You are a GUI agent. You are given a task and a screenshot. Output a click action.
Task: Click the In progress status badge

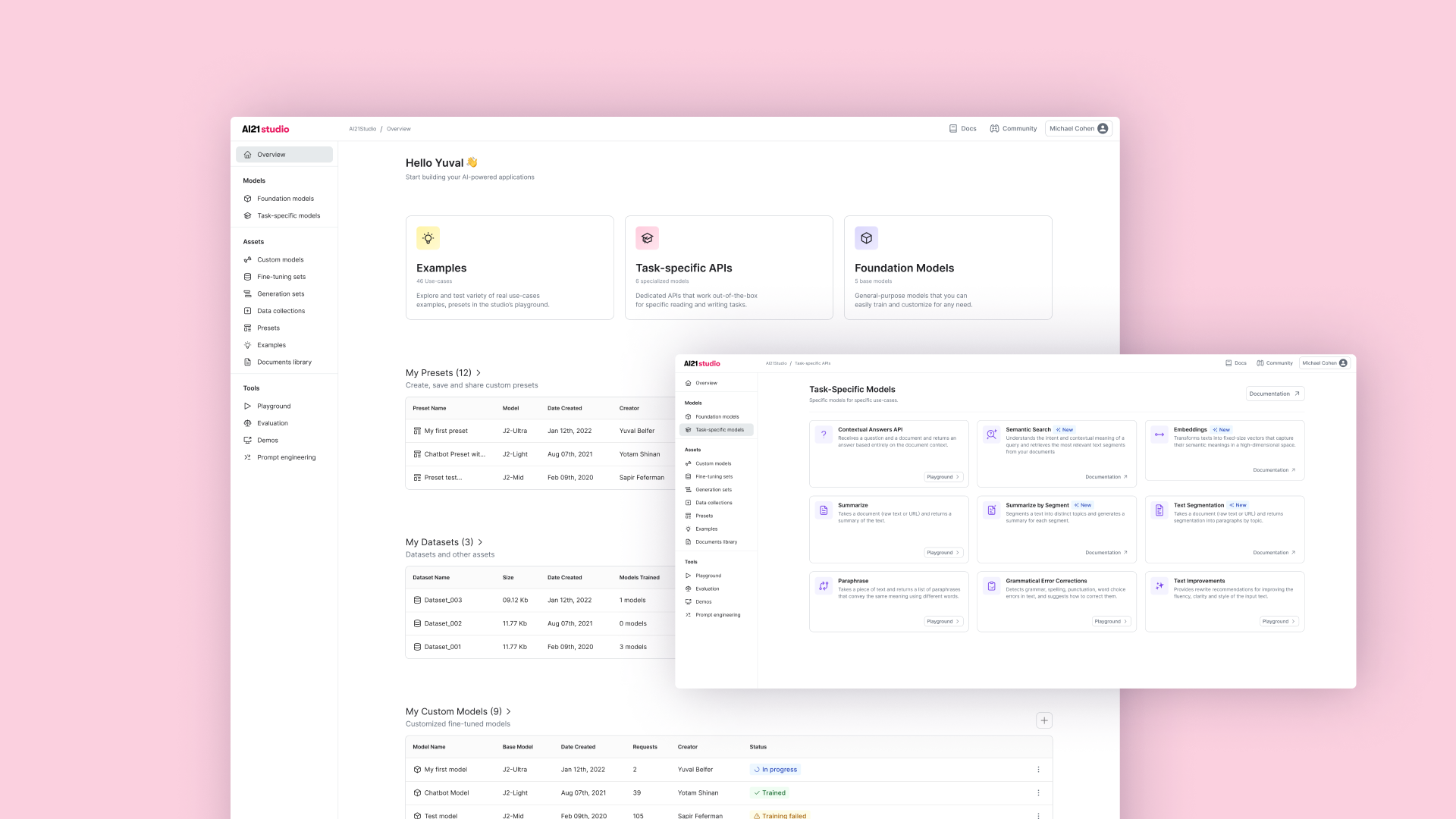(775, 770)
